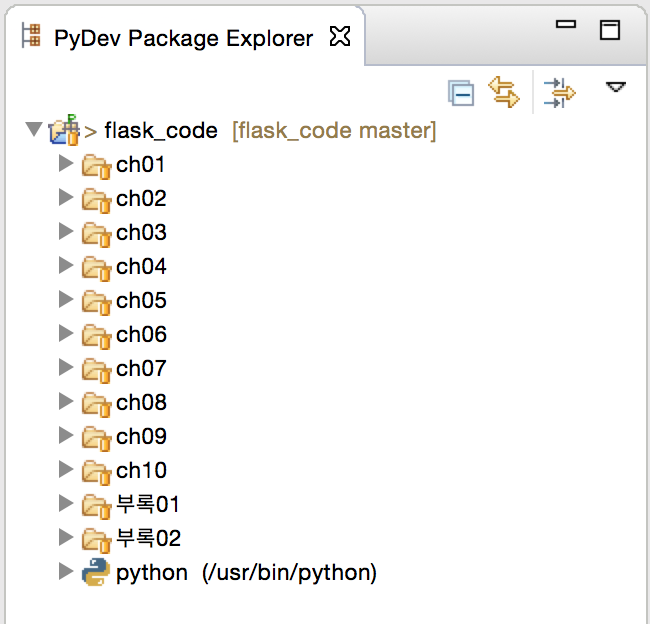Click the ch03 folder icon

96,235
